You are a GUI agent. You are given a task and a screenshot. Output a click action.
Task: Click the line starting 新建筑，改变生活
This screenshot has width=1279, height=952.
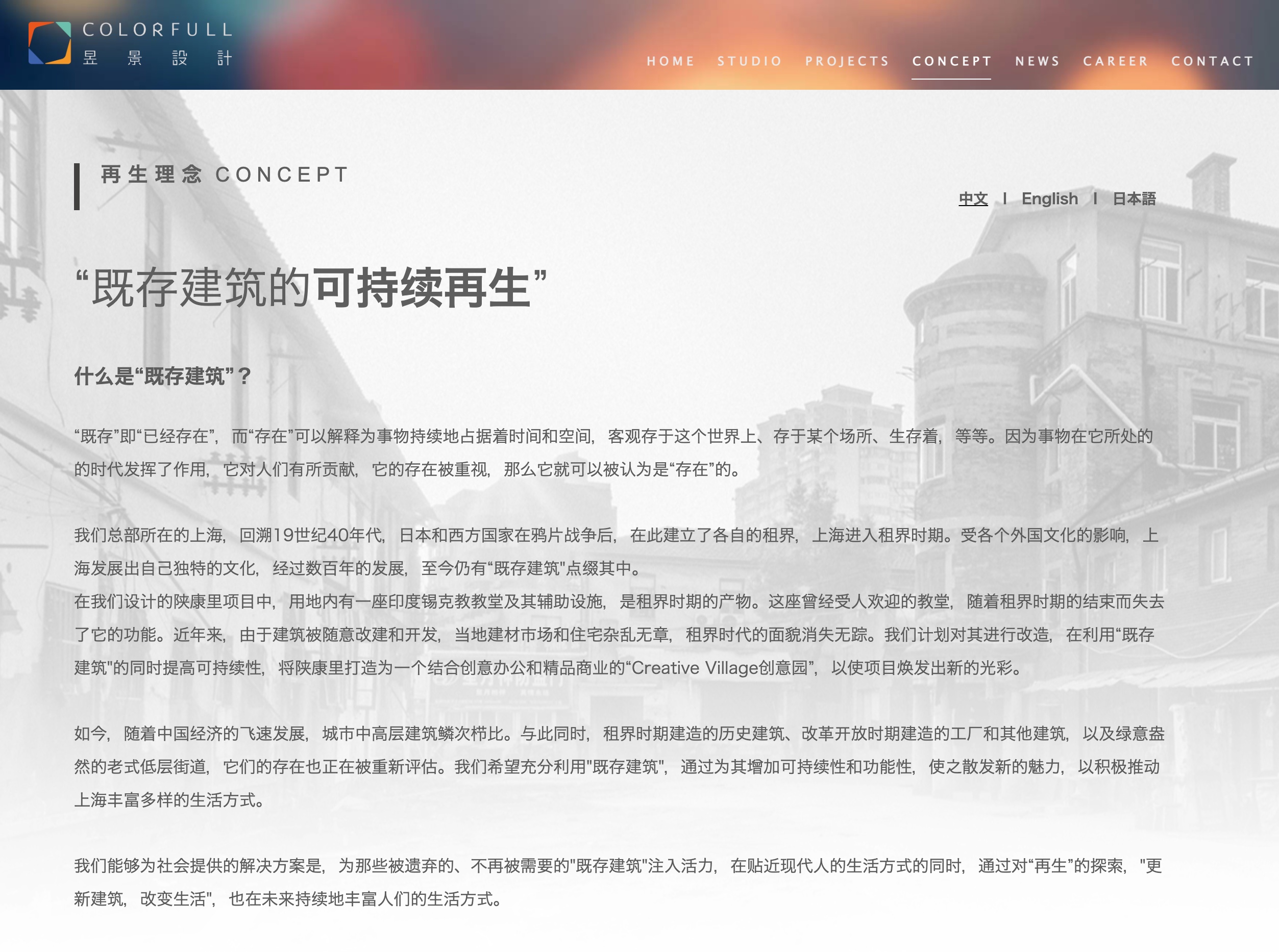coord(288,899)
